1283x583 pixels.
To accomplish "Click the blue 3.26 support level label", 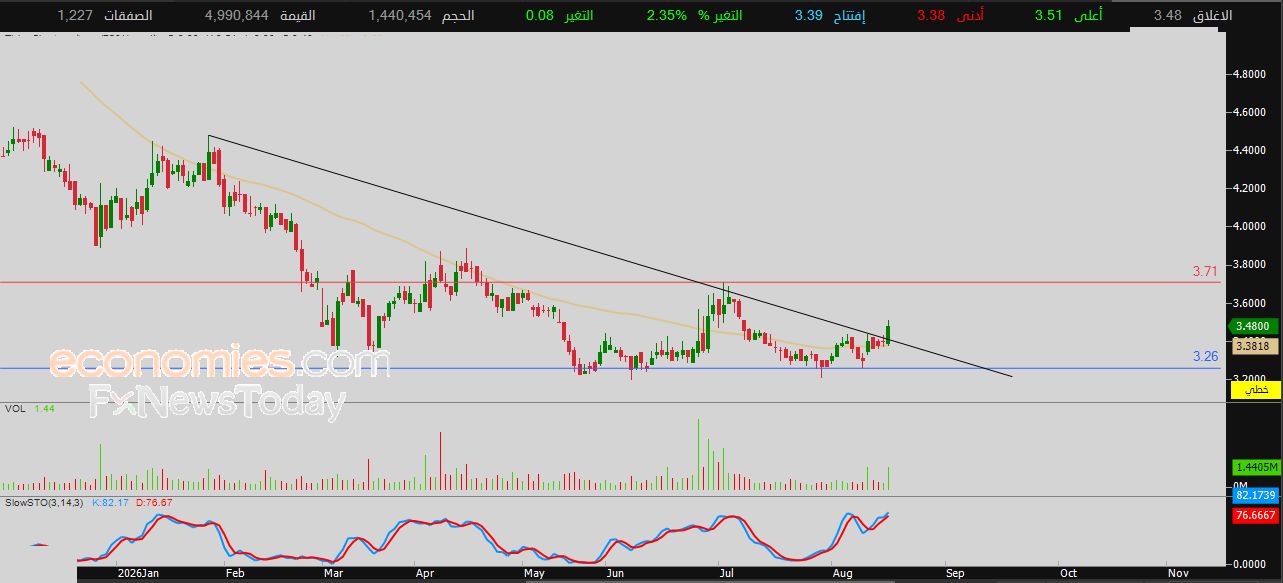I will [1205, 356].
